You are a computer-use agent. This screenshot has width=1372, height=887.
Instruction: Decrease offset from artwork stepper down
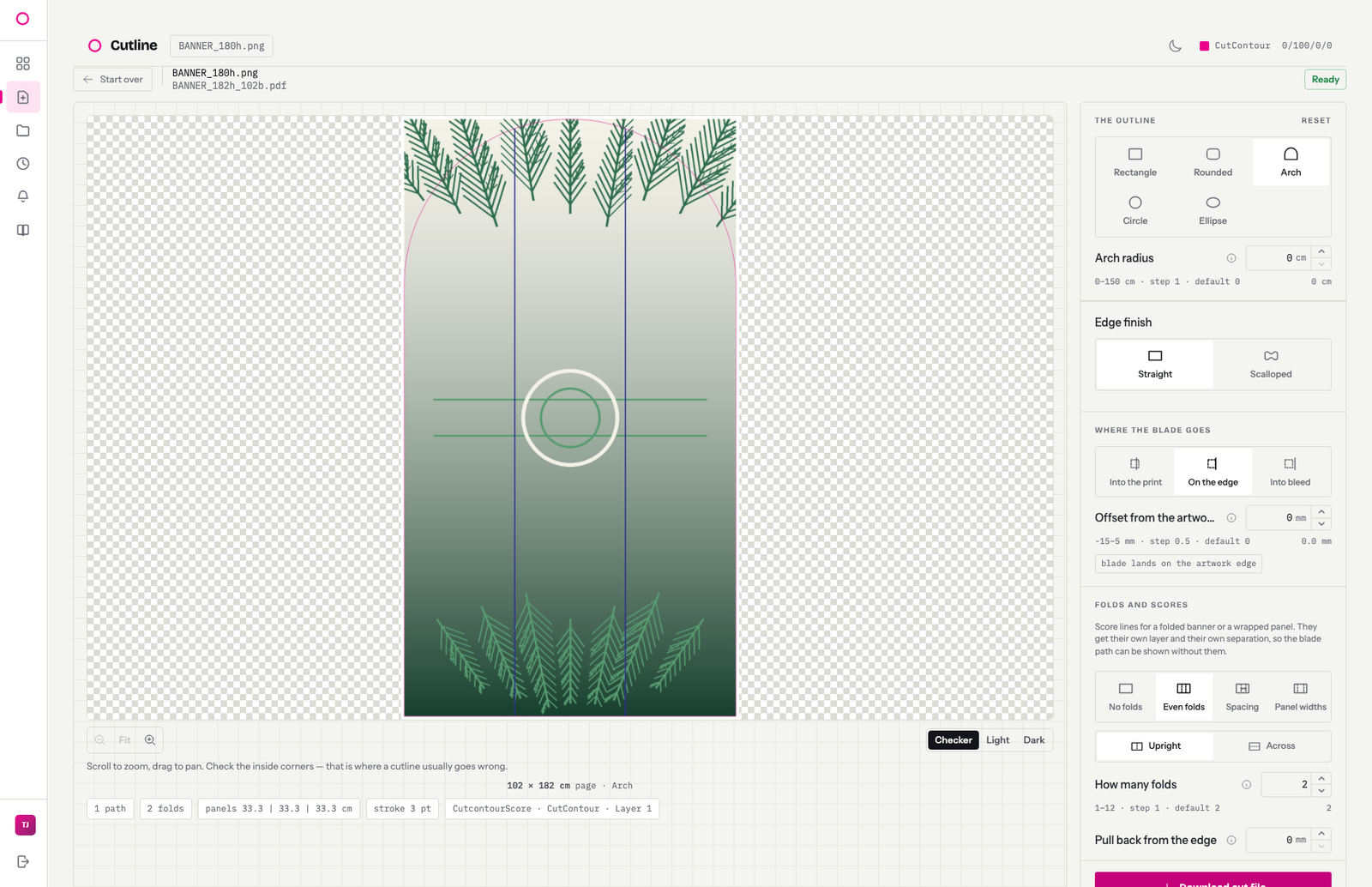coord(1321,524)
